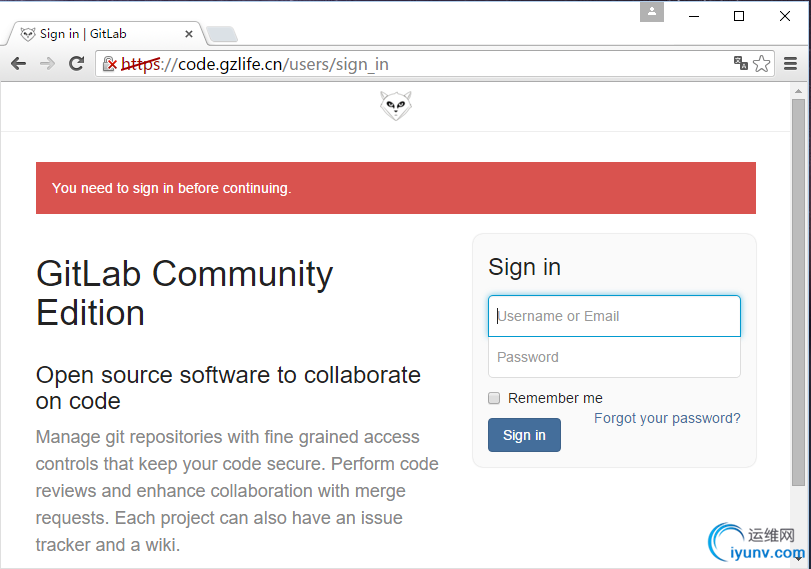This screenshot has width=811, height=569.
Task: Click the browser back arrow
Action: coord(18,64)
